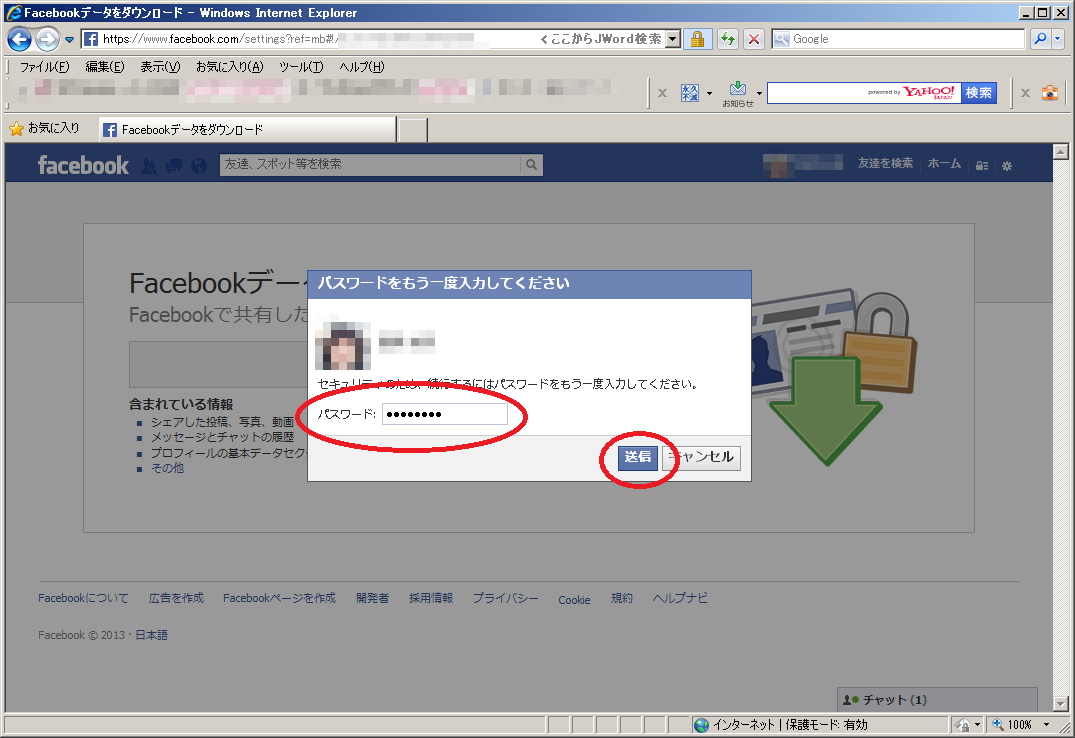Viewport: 1075px width, 738px height.
Task: Click the ホーム link
Action: 944,163
